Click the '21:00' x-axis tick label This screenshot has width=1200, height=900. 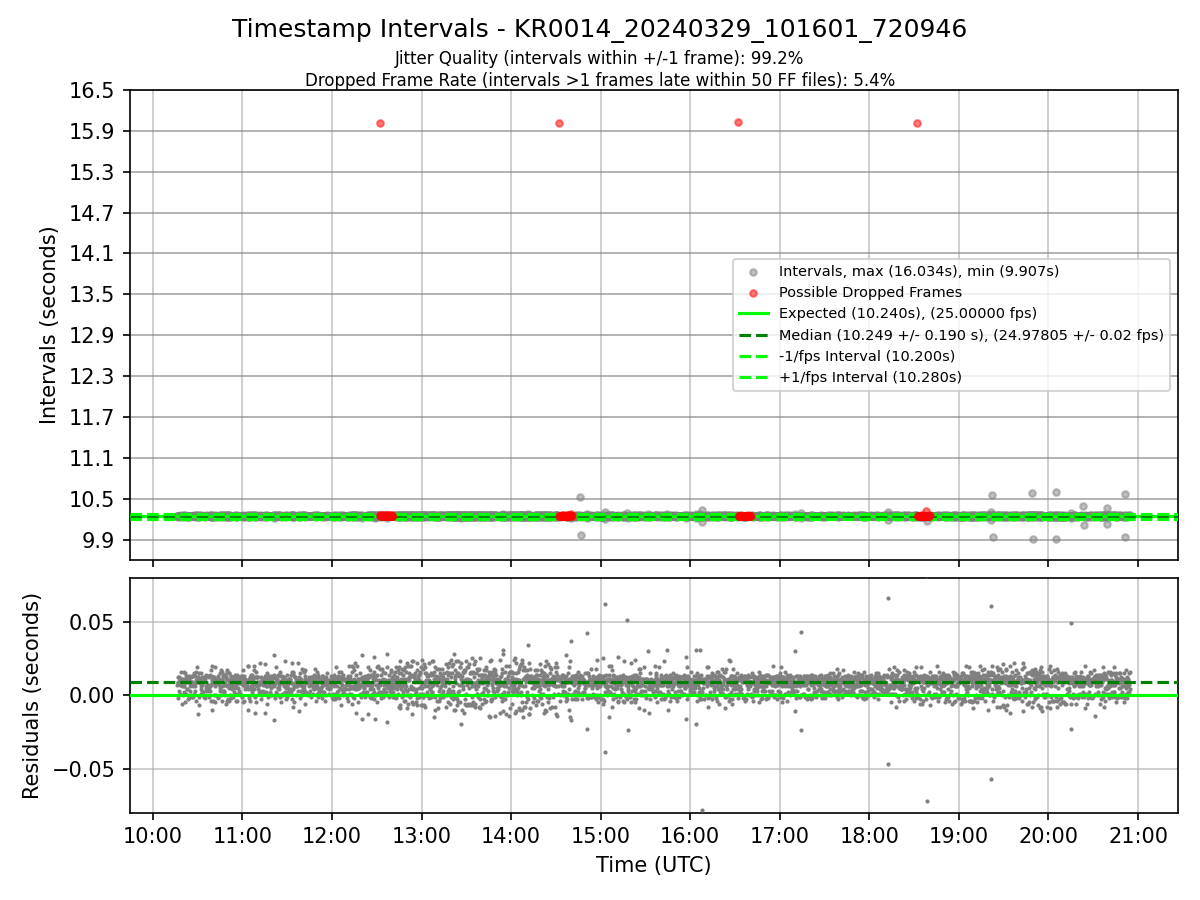(x=1137, y=835)
